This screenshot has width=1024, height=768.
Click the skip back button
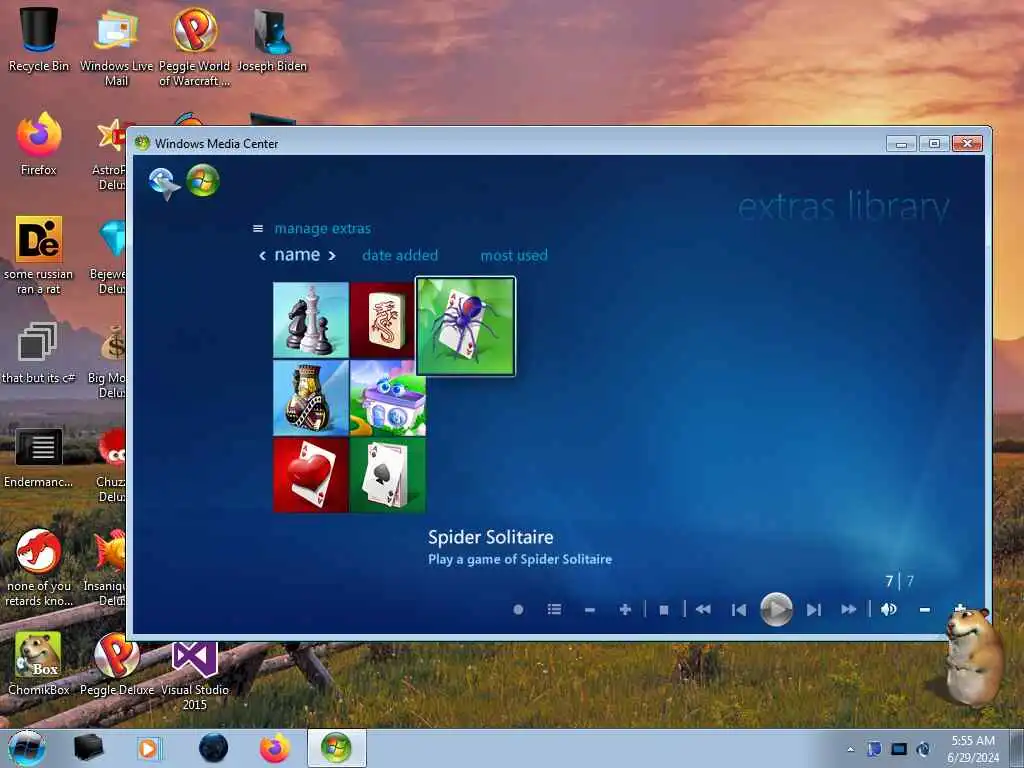click(739, 610)
